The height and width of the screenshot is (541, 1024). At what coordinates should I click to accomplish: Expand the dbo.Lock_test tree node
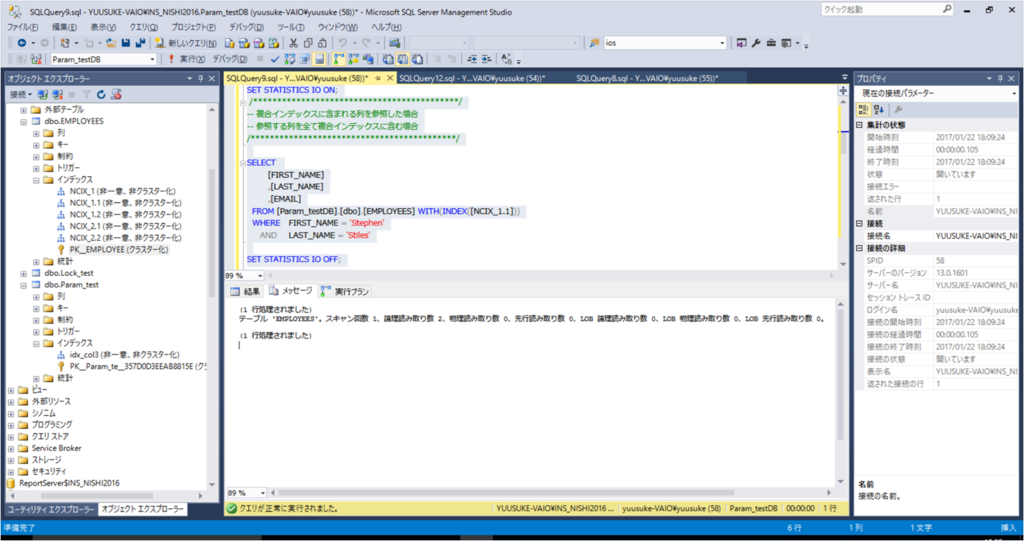[24, 273]
